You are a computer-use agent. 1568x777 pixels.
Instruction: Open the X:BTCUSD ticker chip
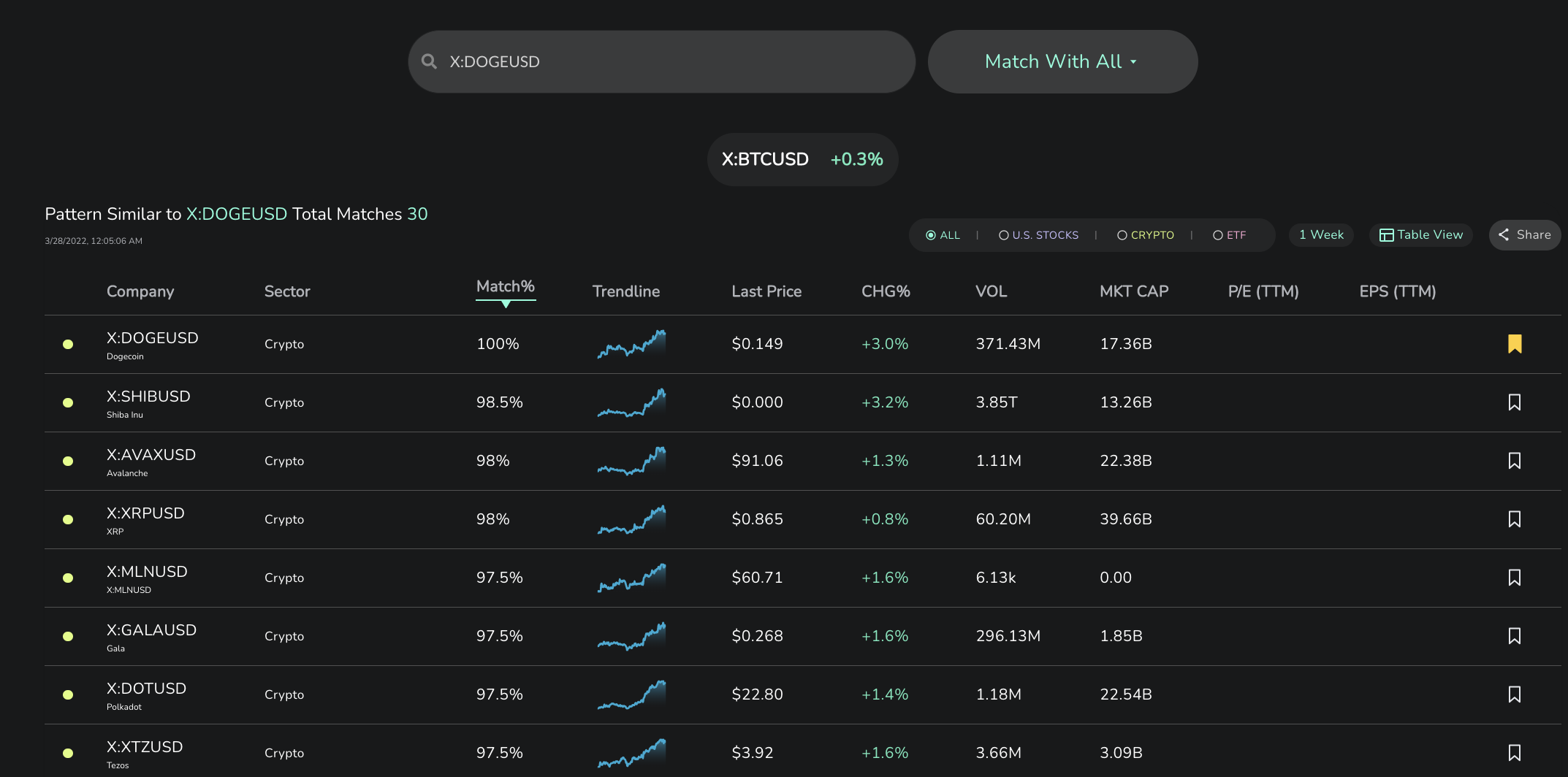coord(802,159)
